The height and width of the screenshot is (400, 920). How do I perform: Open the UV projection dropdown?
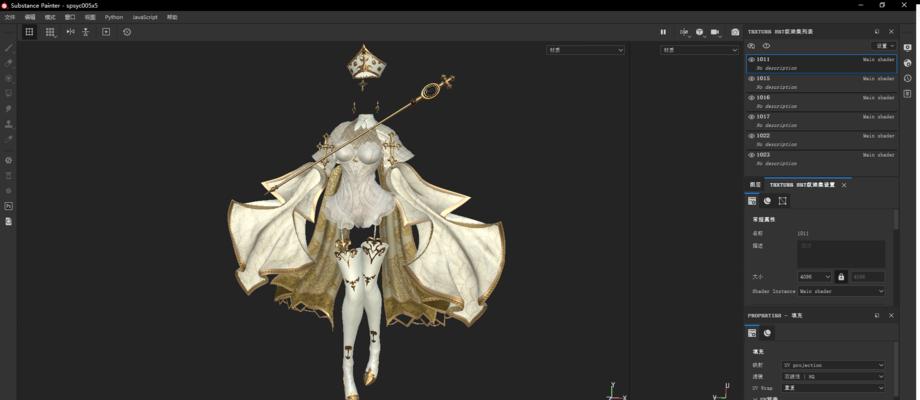tap(833, 365)
